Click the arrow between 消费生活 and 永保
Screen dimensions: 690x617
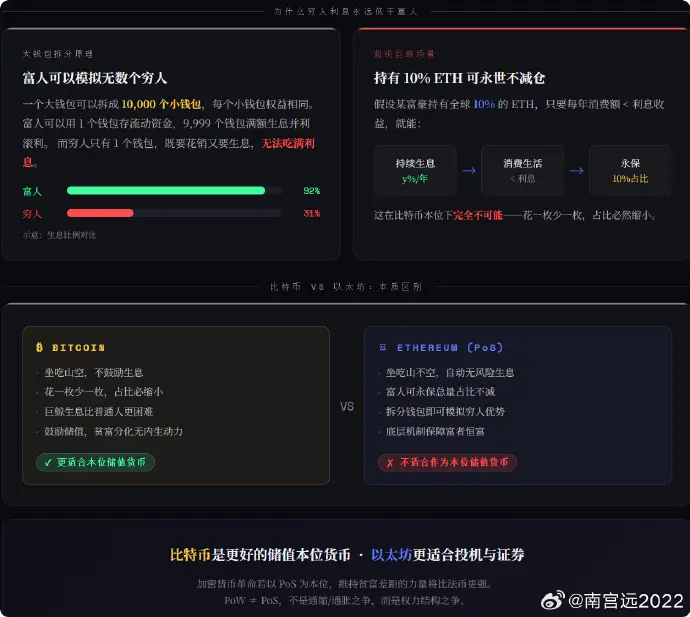[576, 171]
